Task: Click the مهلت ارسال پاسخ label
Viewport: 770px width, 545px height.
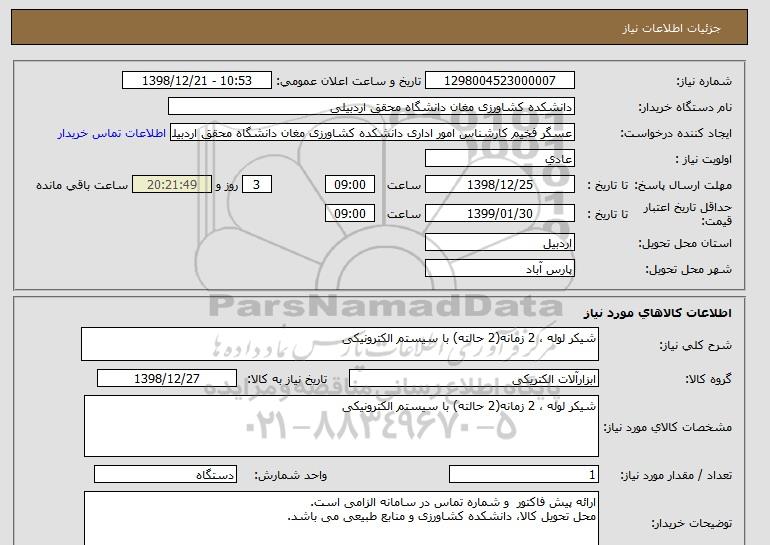Action: click(x=683, y=185)
